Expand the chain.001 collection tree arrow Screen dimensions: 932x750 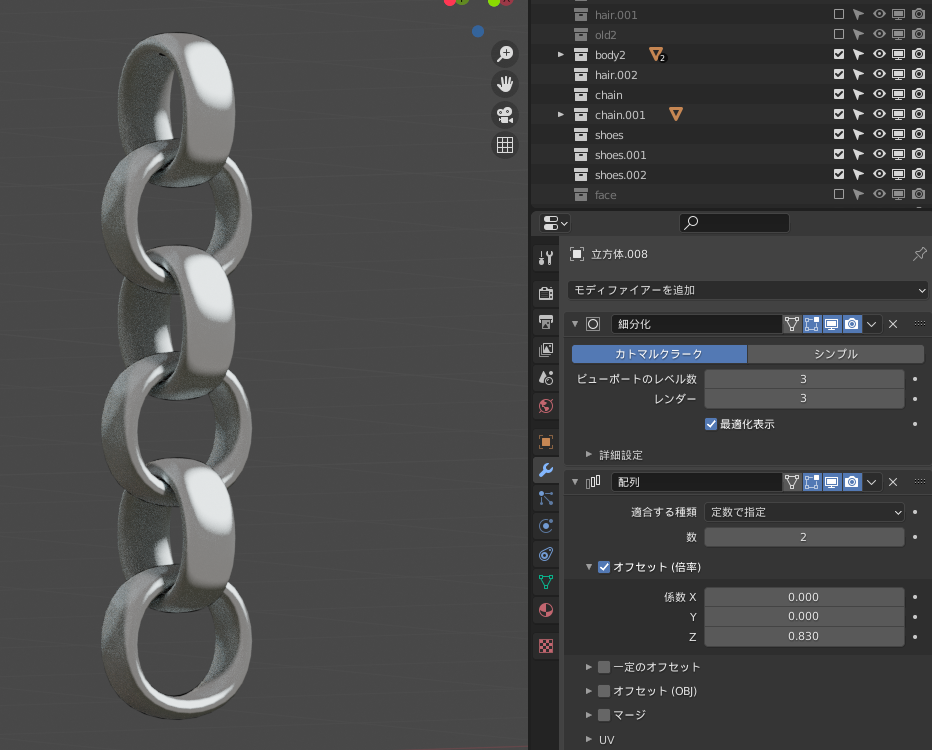pyautogui.click(x=561, y=114)
